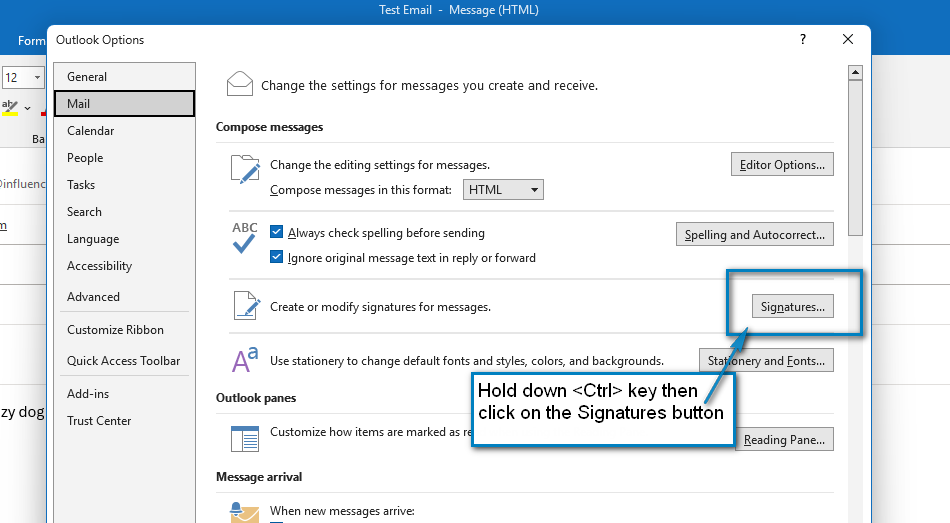Click the Signatures button
This screenshot has width=950, height=523.
click(x=792, y=307)
